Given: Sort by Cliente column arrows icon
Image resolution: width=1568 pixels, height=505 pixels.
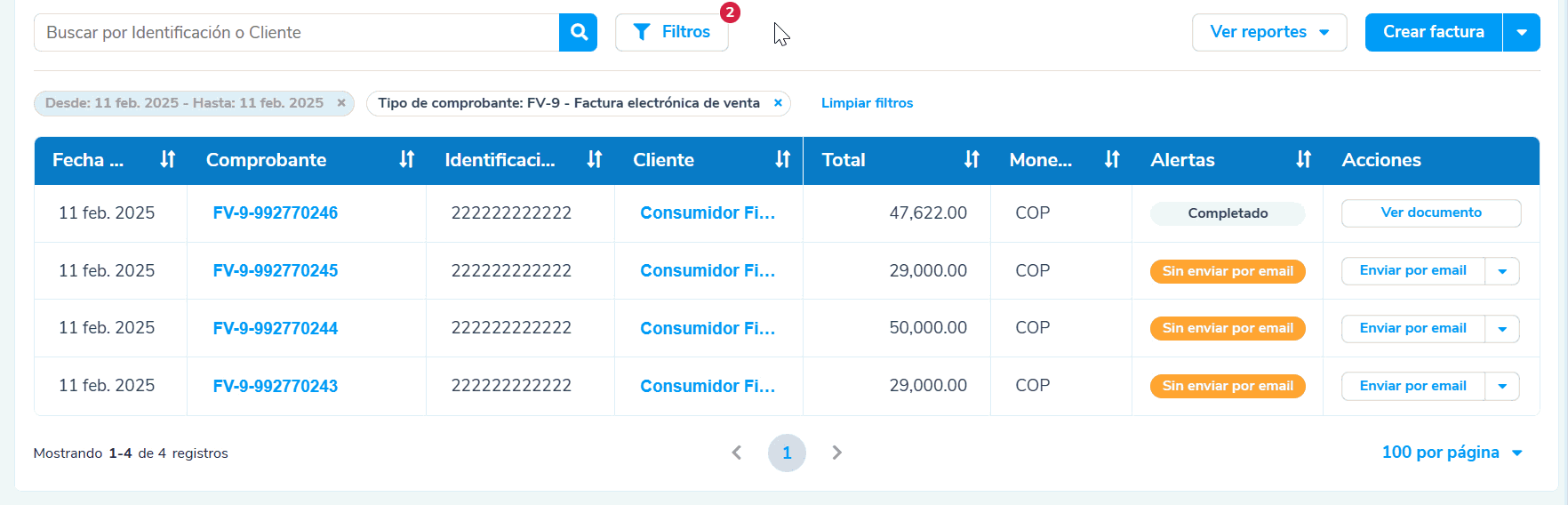Looking at the screenshot, I should 782,160.
